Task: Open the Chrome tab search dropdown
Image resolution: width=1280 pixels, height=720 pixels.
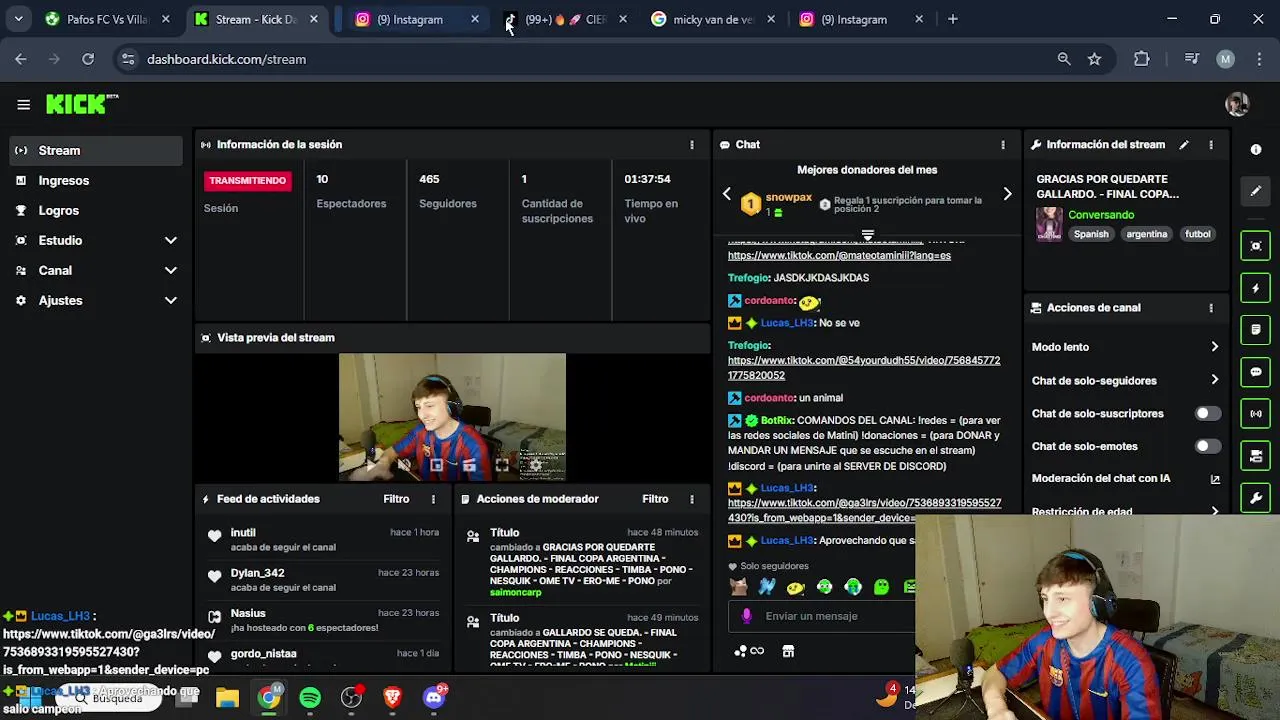Action: pos(18,19)
